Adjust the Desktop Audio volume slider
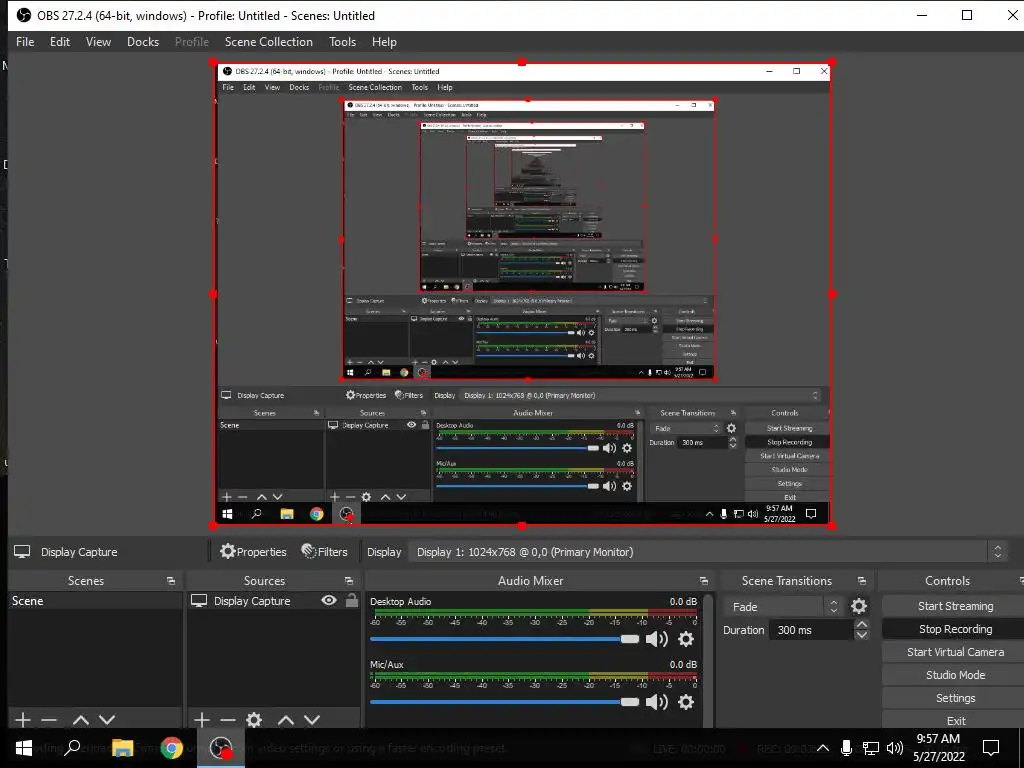 pos(504,639)
